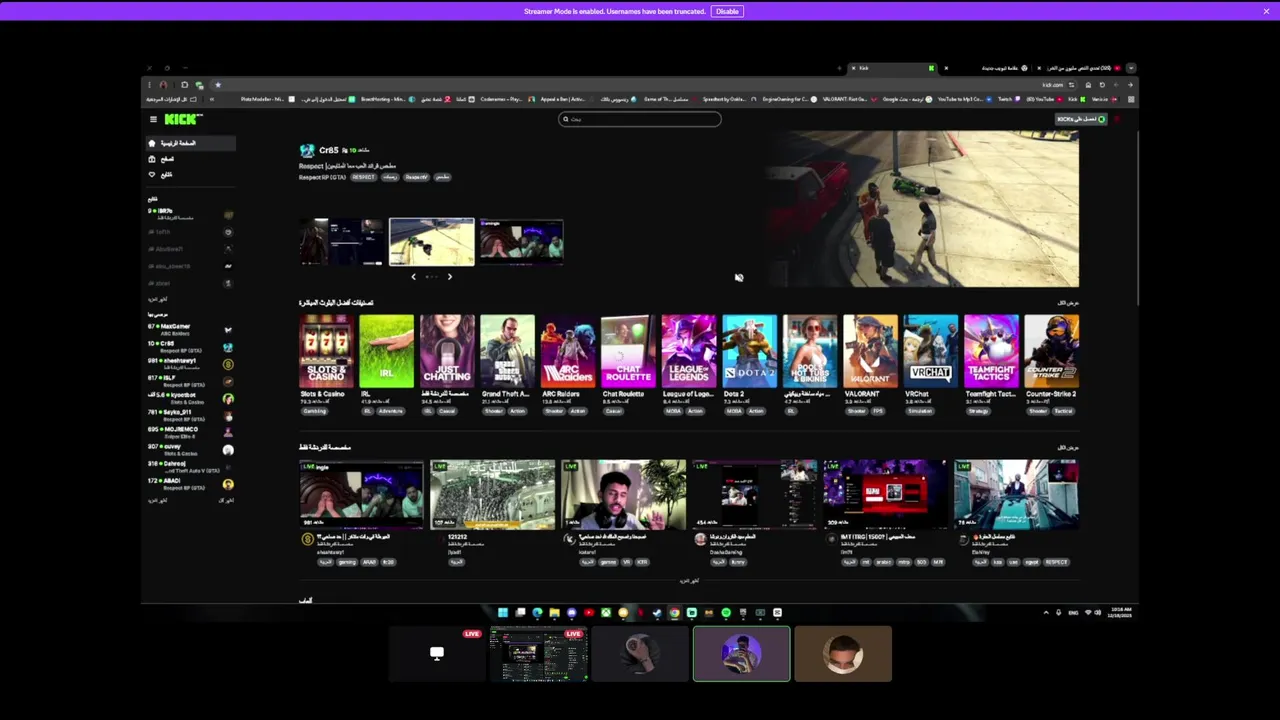Click the browser bookmark star icon
The height and width of the screenshot is (720, 1280).
click(x=218, y=85)
